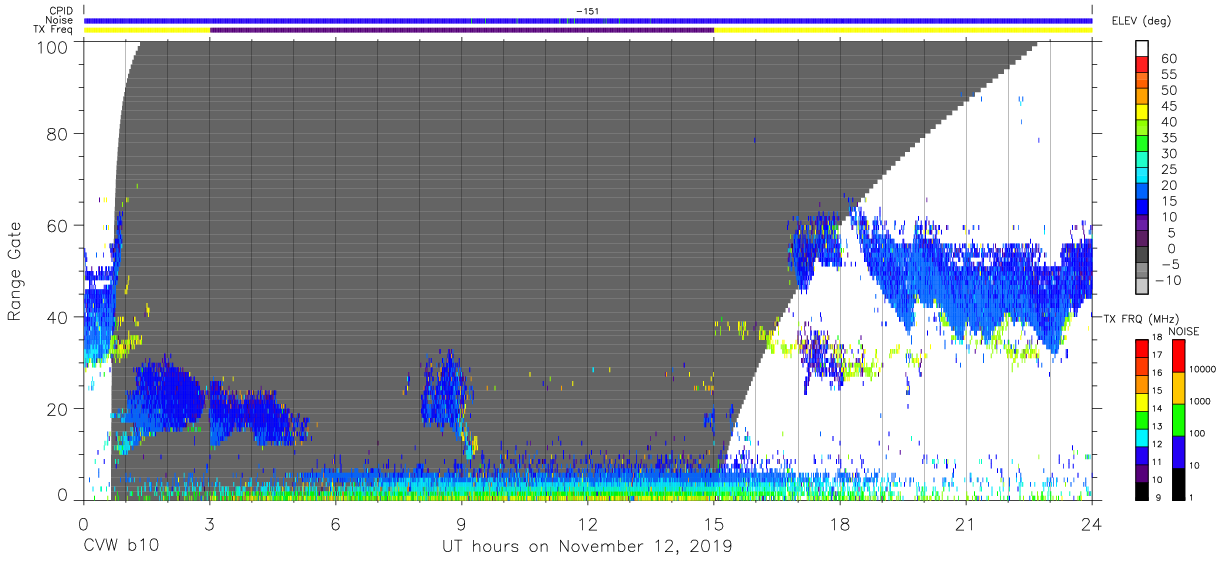Screen dimensions: 1228x567
Task: Click the UT hours on November 12, 2019 title
Action: coord(588,547)
